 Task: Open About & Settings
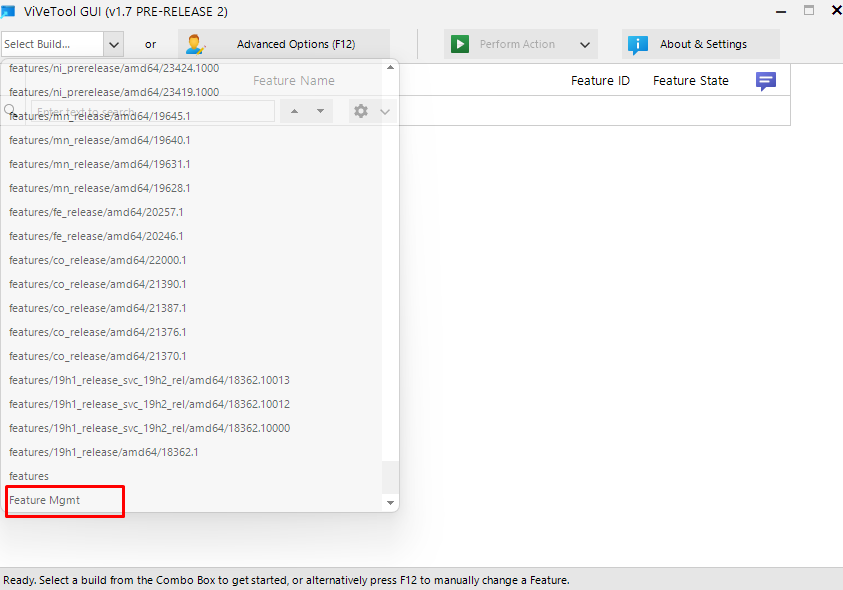click(701, 44)
